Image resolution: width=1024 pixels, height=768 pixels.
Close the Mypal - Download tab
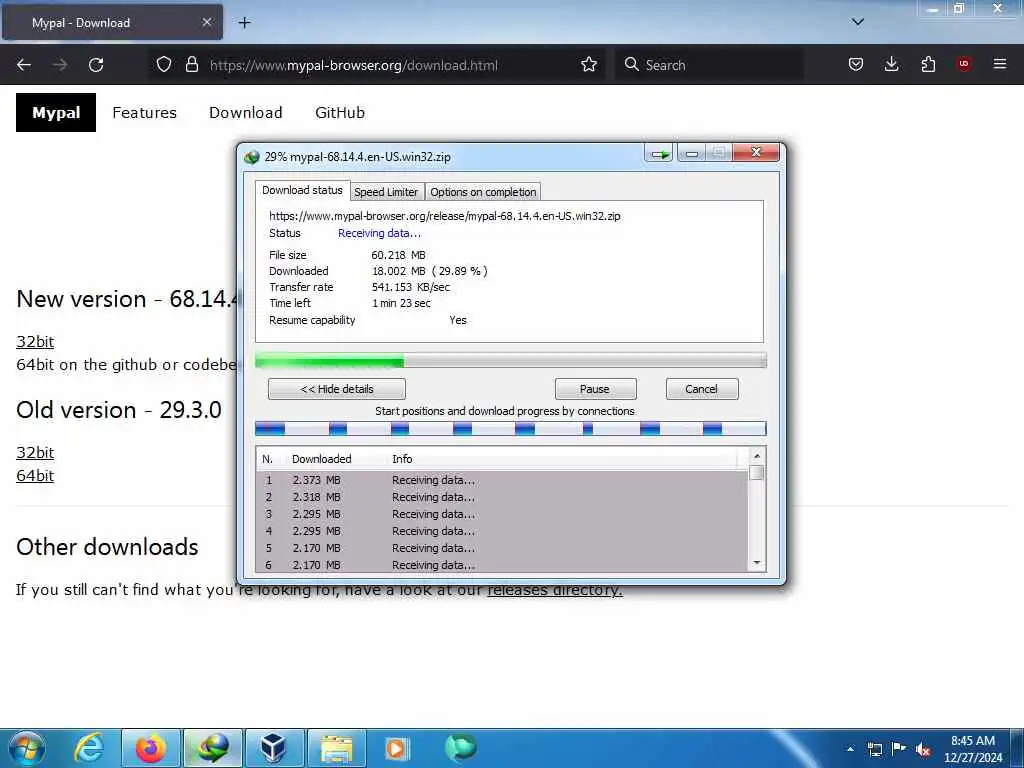(206, 22)
